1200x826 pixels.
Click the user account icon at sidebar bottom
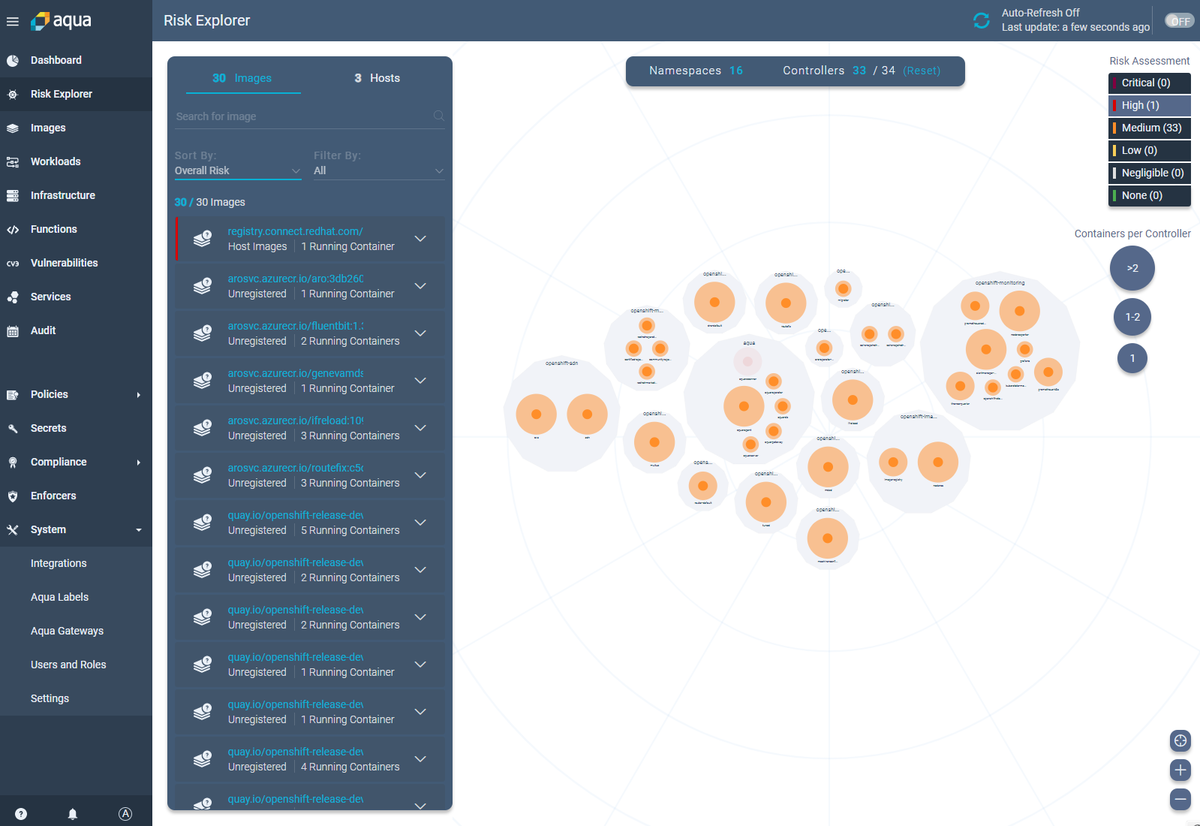(x=125, y=814)
